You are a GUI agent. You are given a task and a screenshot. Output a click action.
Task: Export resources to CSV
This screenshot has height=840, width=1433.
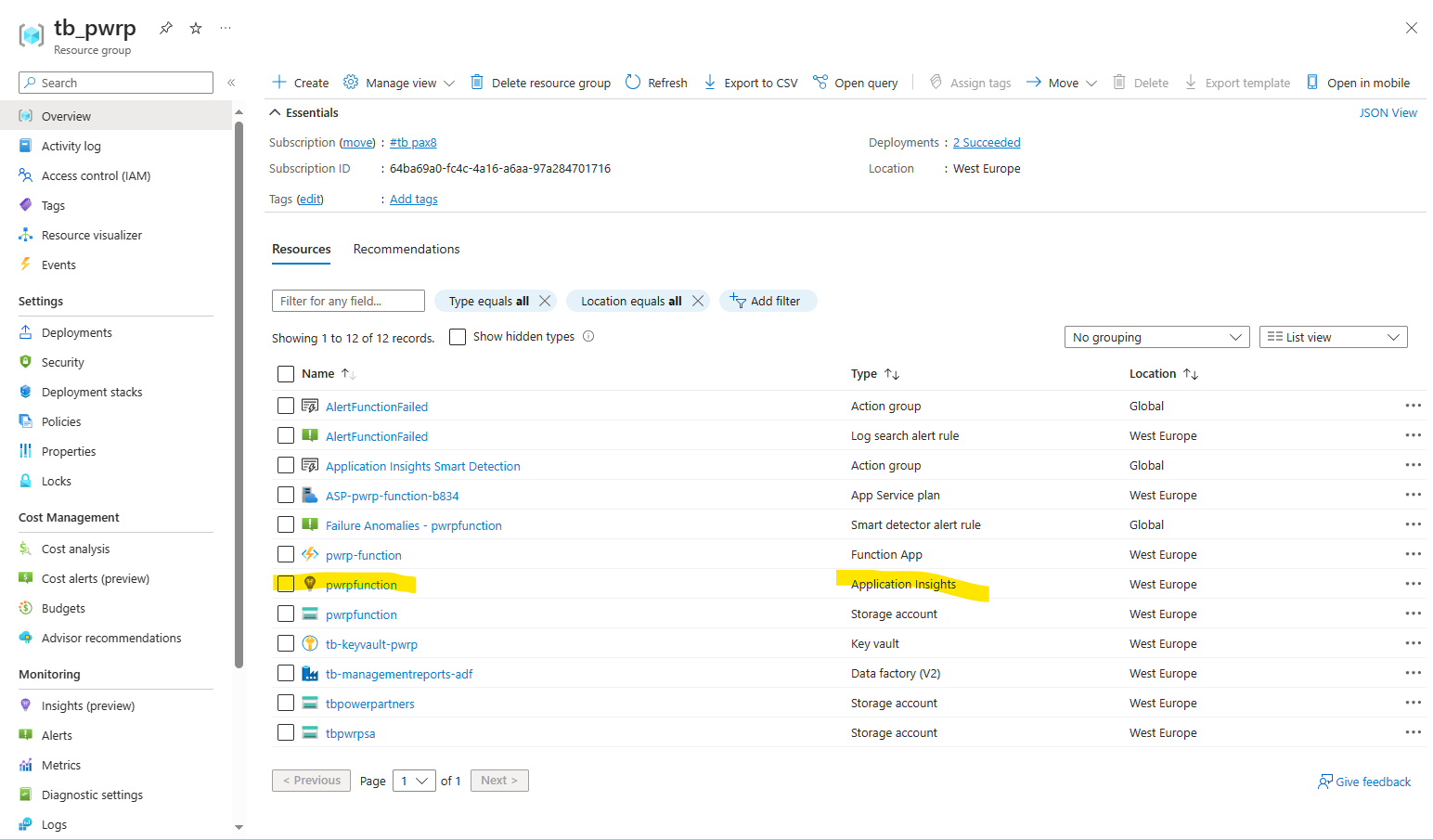[x=750, y=83]
